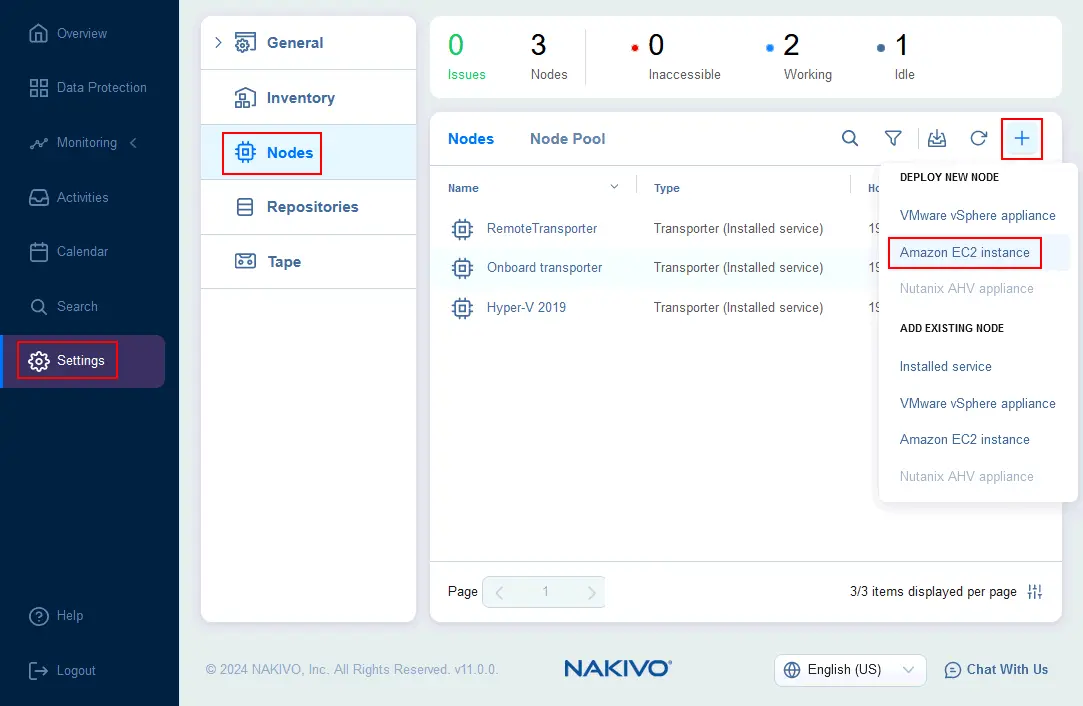This screenshot has height=706, width=1083.
Task: Click Hyper-V 2019's Transporter (Installed service) type
Action: coord(738,307)
